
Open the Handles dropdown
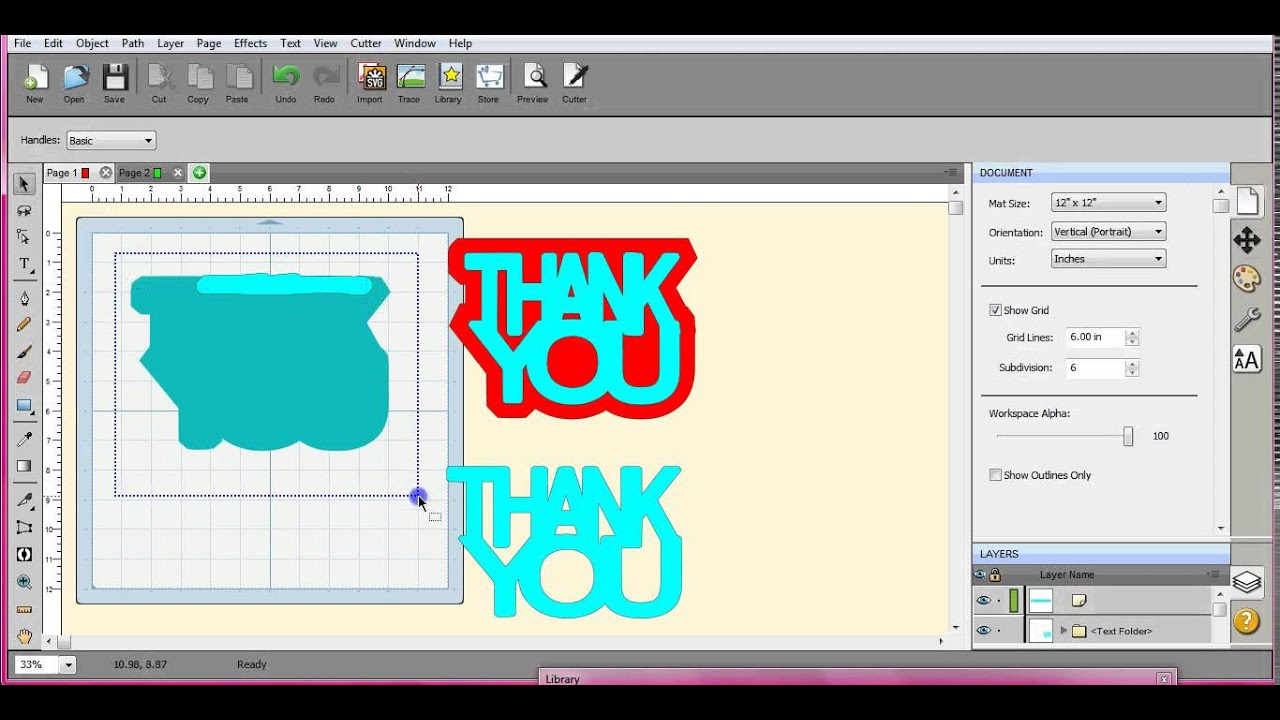pyautogui.click(x=110, y=141)
